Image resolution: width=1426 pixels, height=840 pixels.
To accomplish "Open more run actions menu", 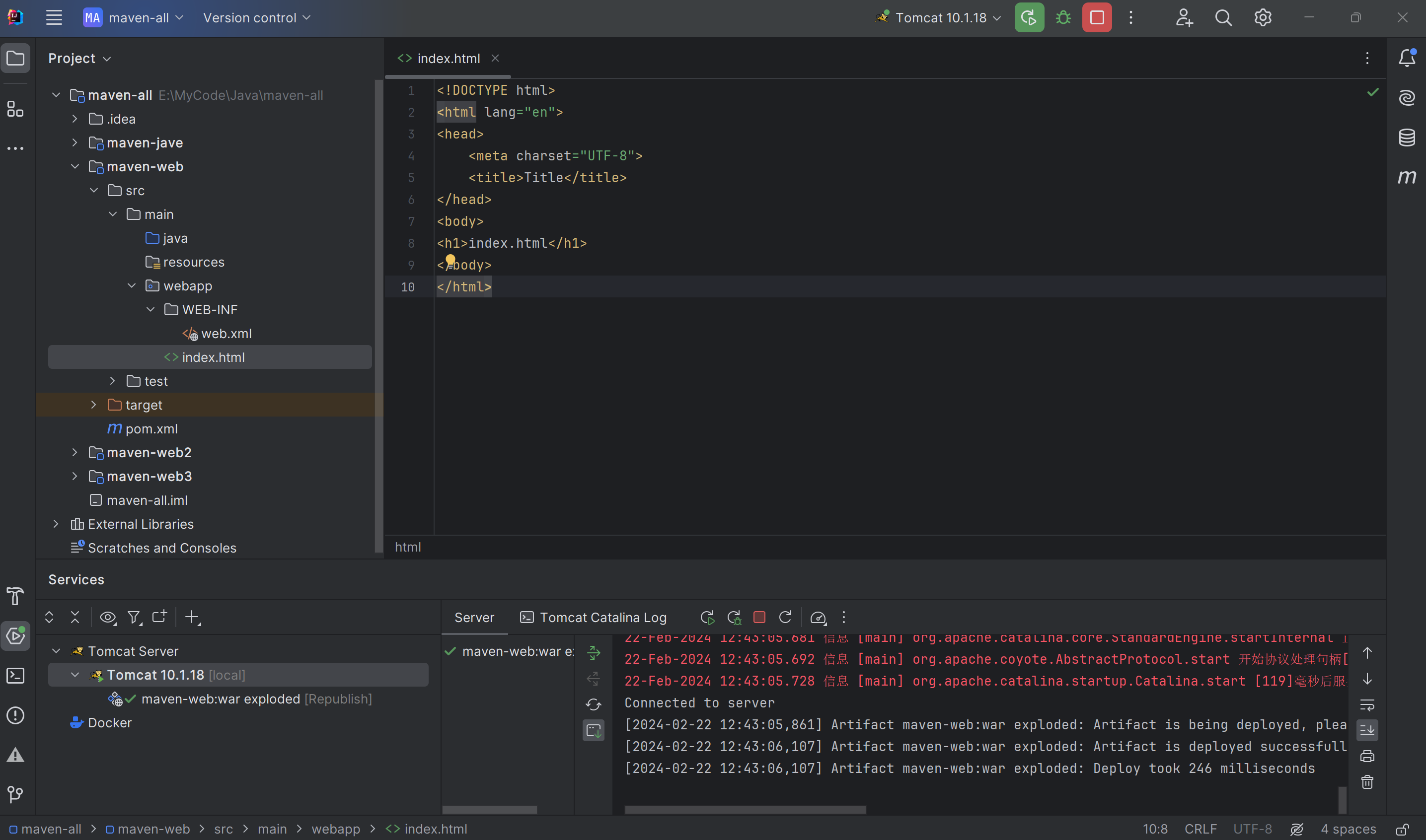I will [1130, 17].
